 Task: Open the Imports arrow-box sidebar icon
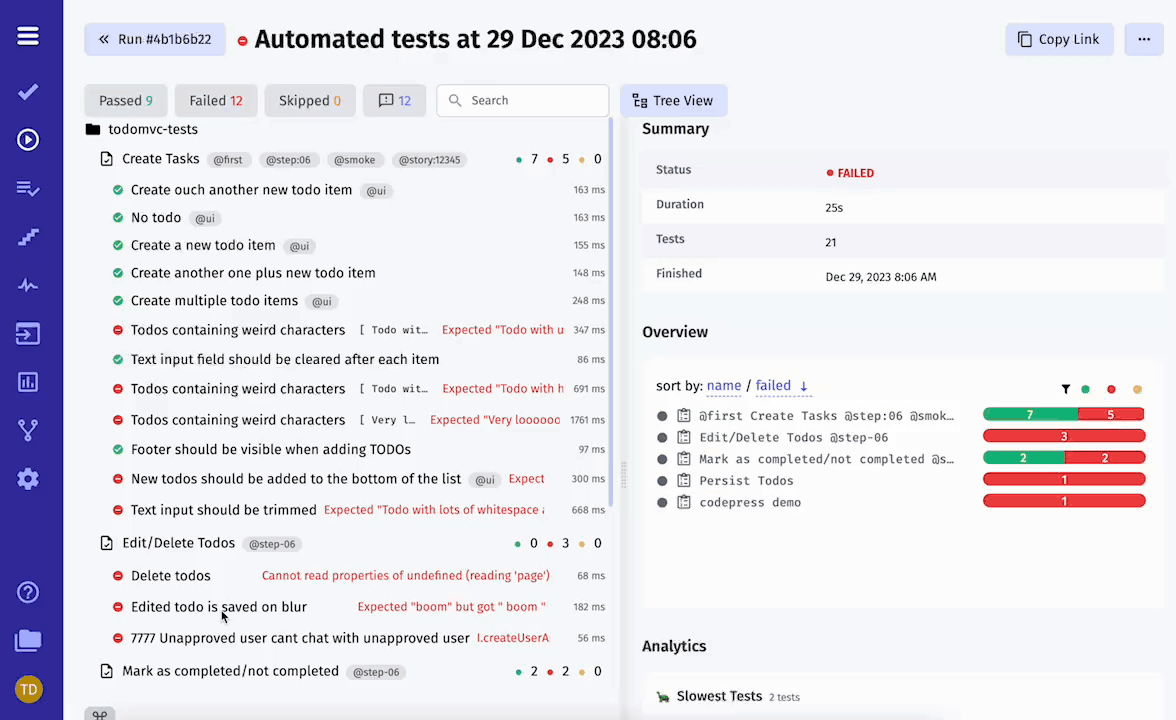click(x=28, y=334)
